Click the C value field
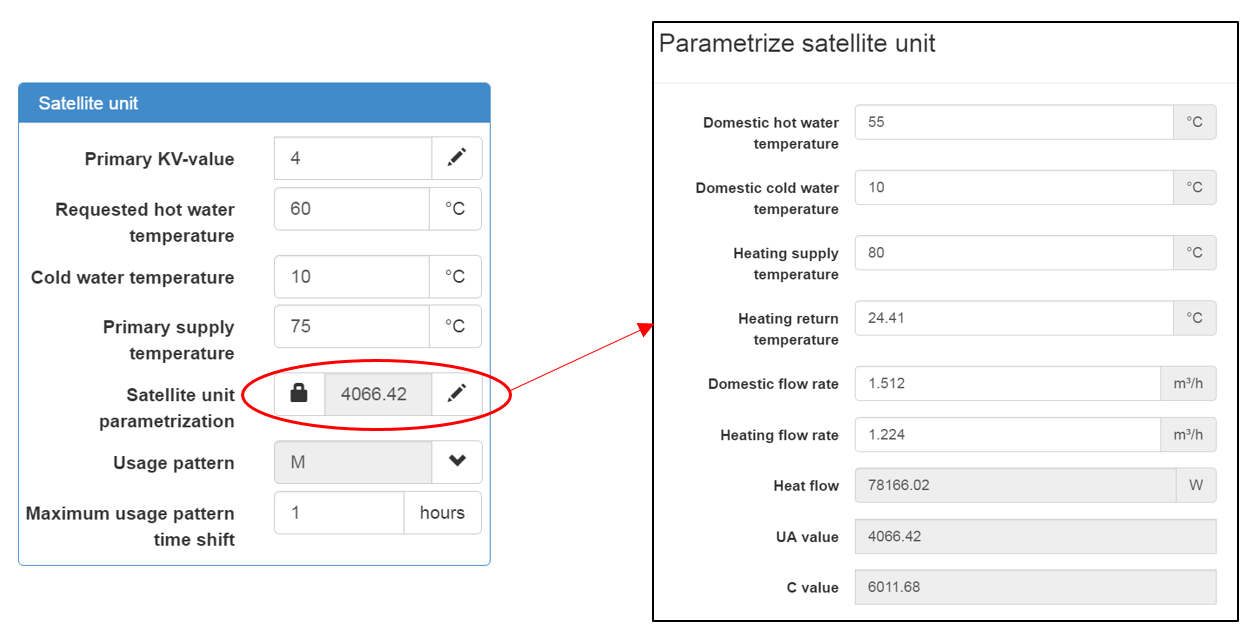Screen dimensions: 1255x637 point(1035,587)
